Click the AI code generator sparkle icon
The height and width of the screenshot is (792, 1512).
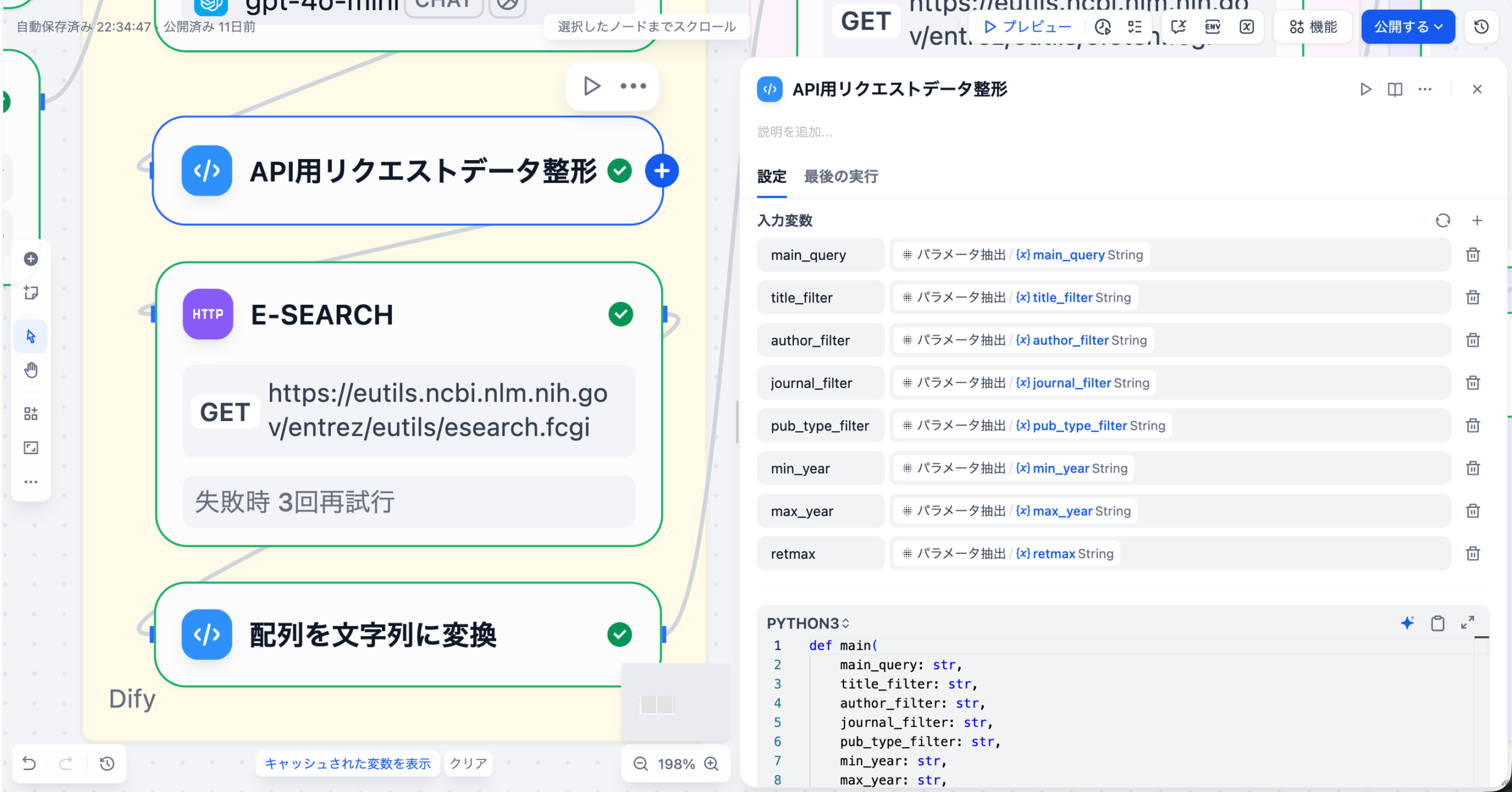click(x=1407, y=623)
